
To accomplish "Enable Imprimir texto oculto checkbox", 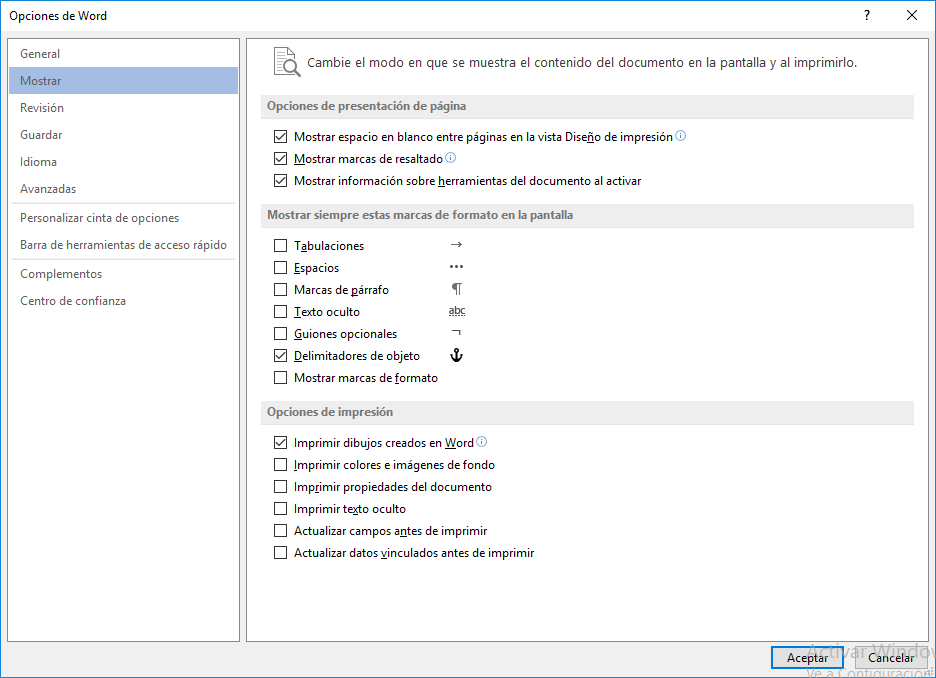I will coord(280,509).
